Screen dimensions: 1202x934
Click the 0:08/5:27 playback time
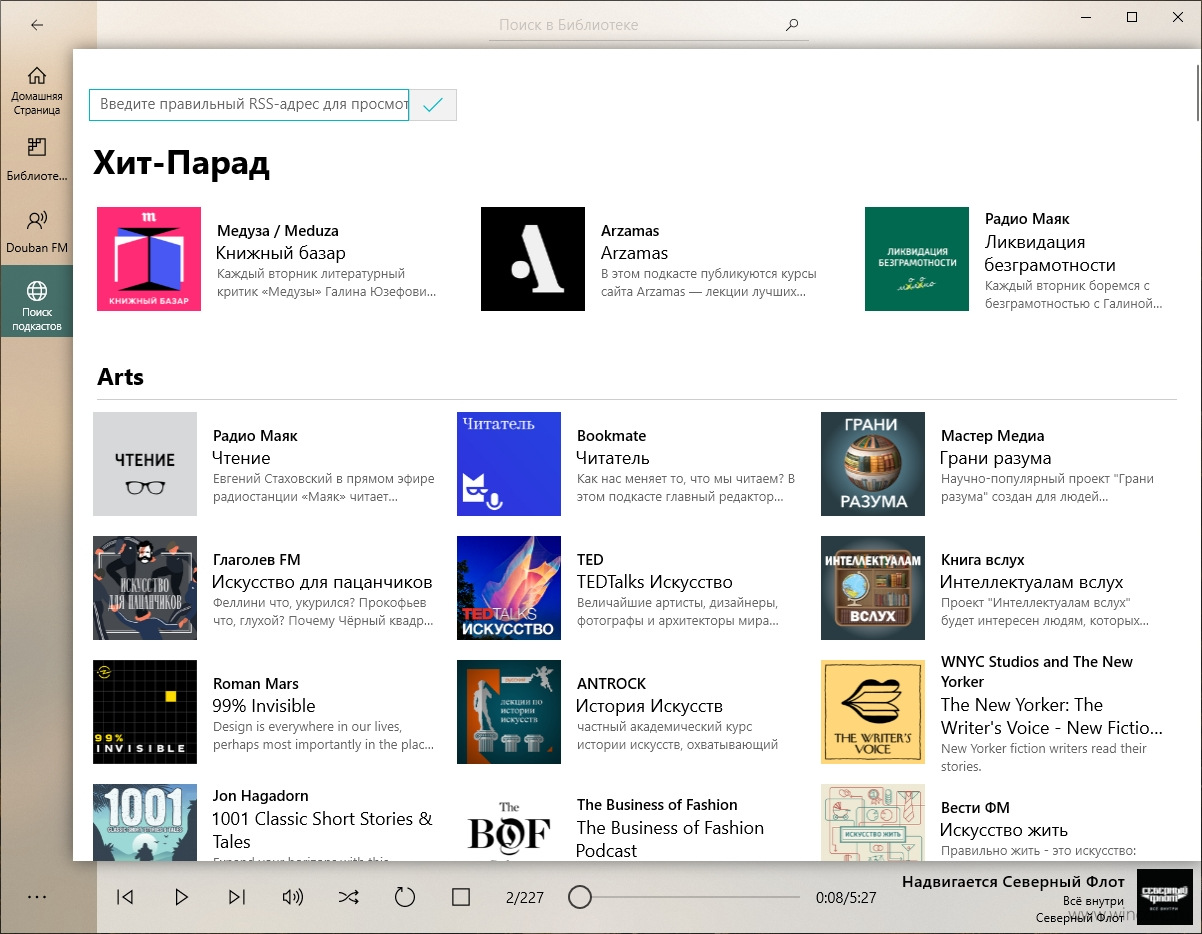(x=846, y=898)
